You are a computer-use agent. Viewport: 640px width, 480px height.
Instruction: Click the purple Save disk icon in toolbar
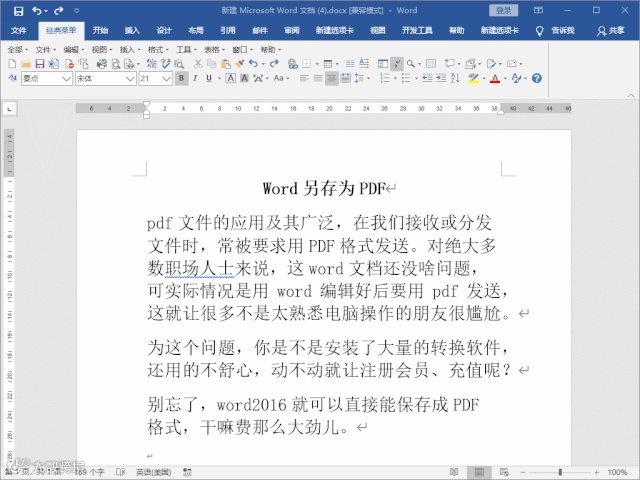pyautogui.click(x=40, y=64)
